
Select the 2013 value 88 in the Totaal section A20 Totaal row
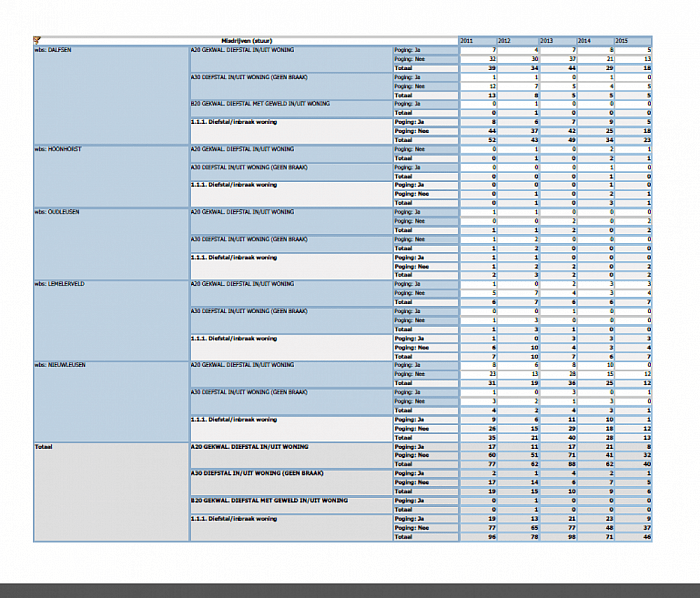[572, 464]
